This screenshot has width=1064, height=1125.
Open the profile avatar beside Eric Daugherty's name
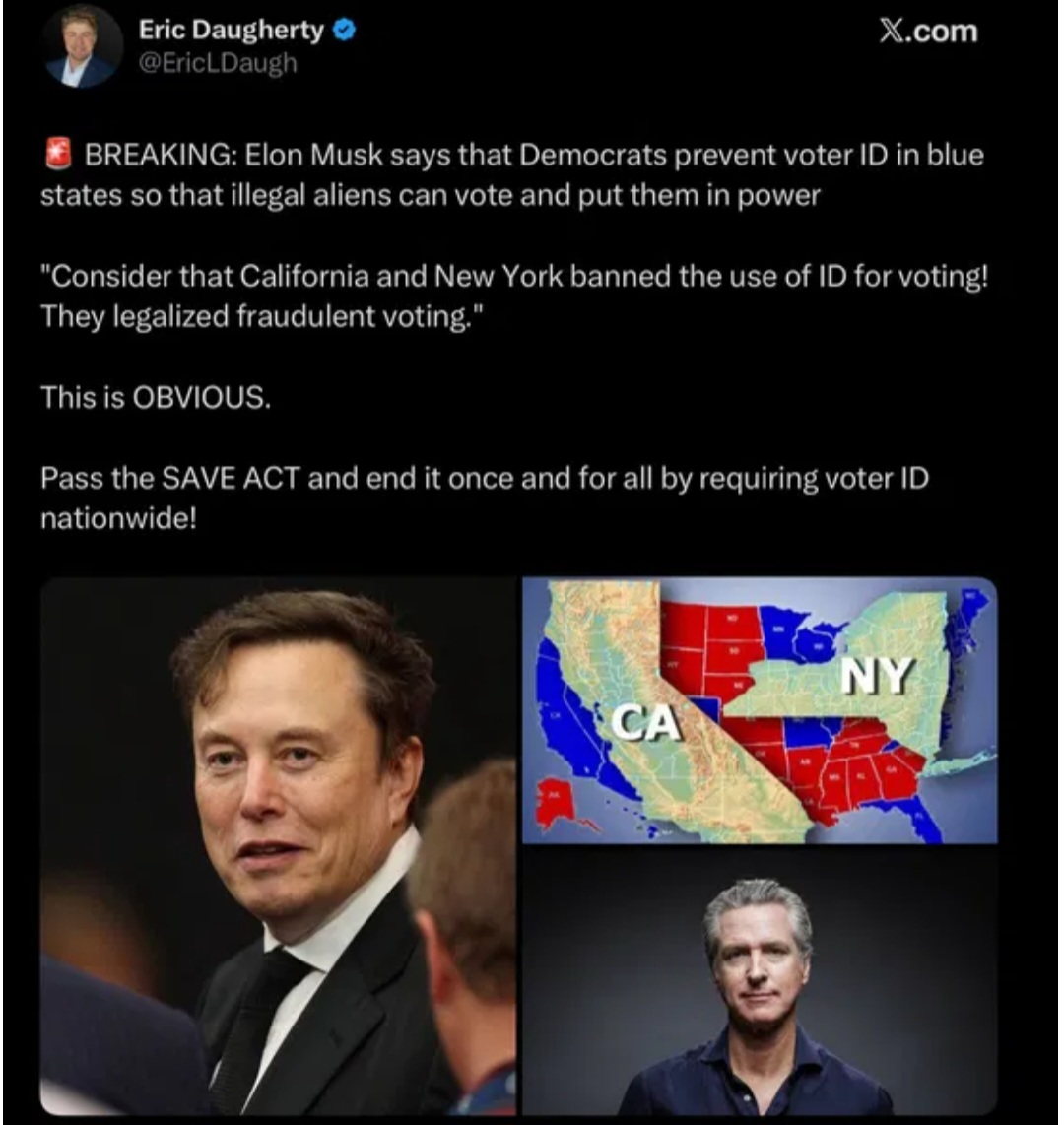tap(82, 46)
